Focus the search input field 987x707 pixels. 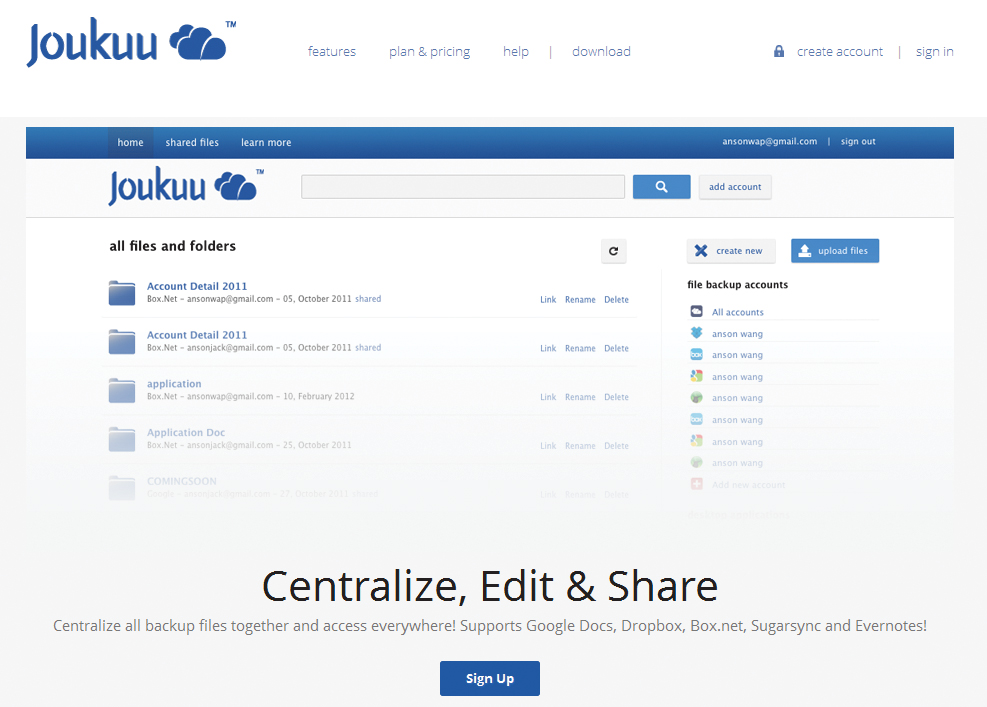point(463,187)
